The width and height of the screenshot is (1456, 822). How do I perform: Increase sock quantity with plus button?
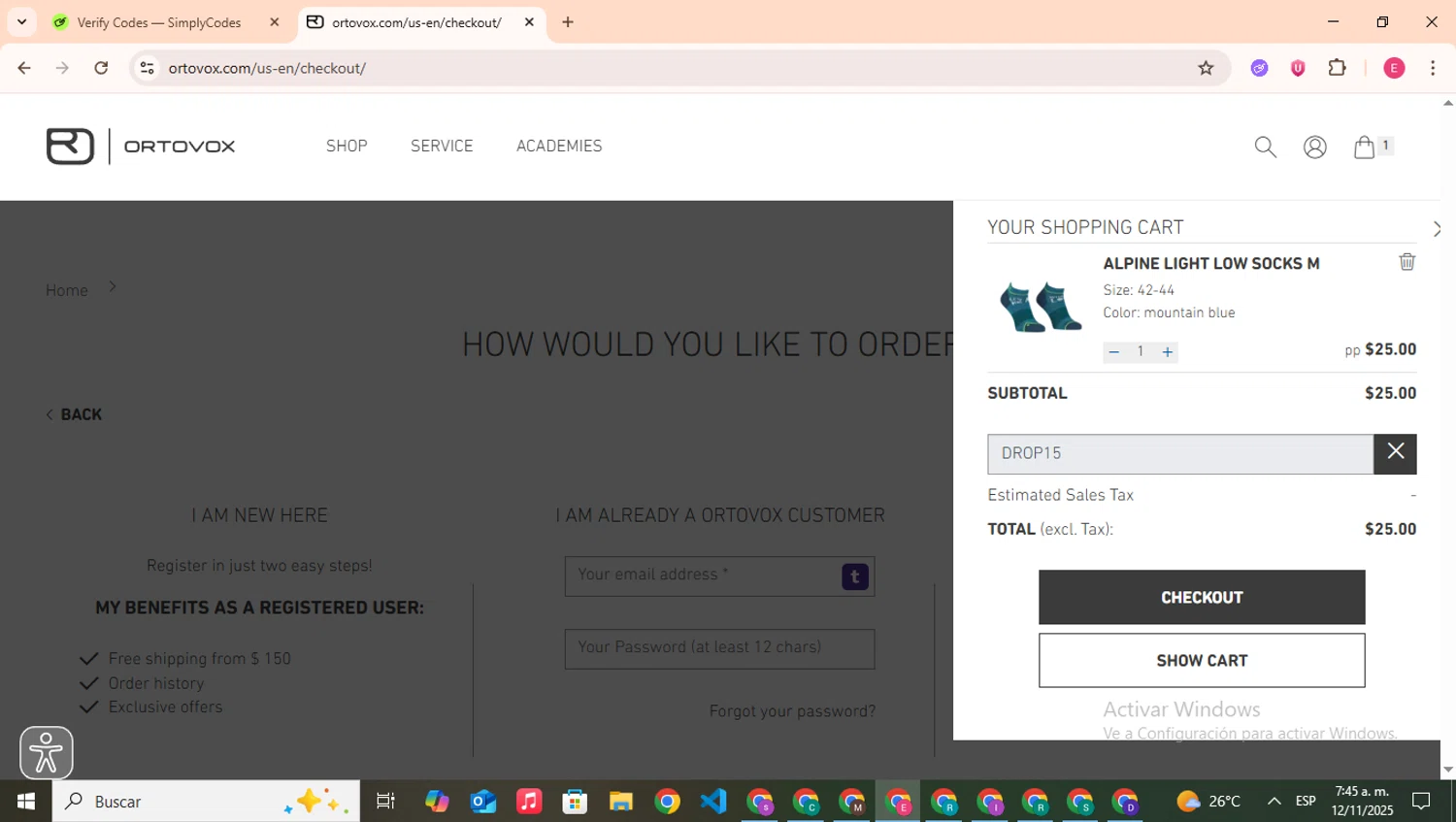point(1168,352)
